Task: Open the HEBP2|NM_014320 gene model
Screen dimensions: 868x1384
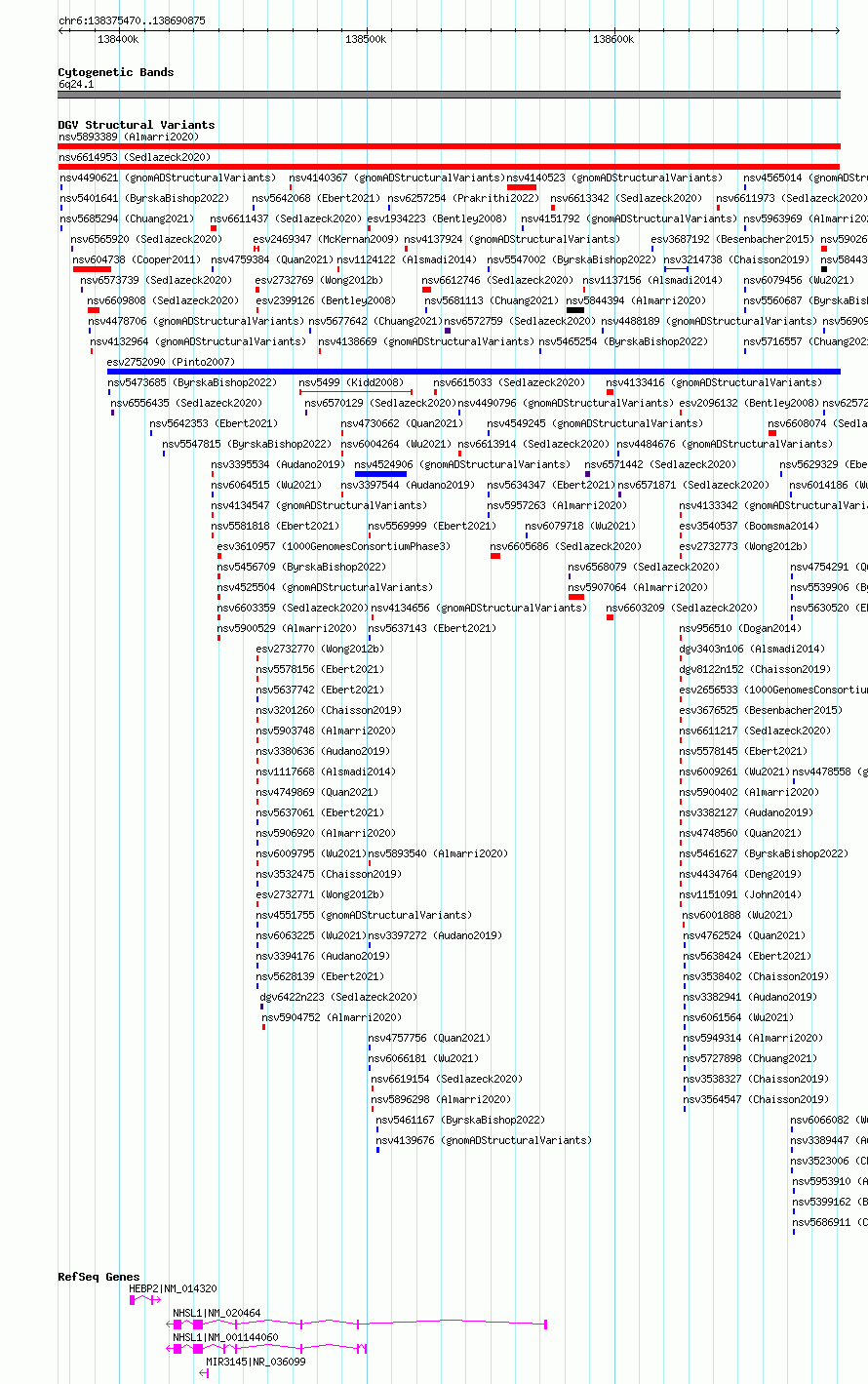Action: (145, 1300)
